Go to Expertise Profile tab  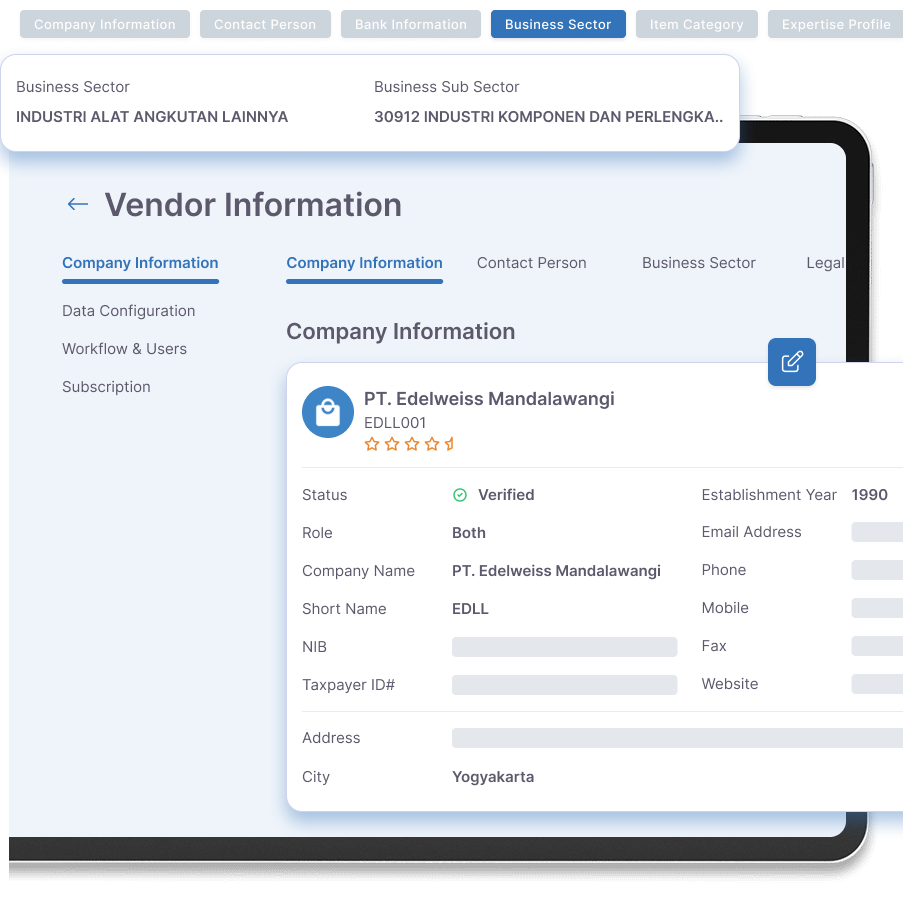coord(836,25)
